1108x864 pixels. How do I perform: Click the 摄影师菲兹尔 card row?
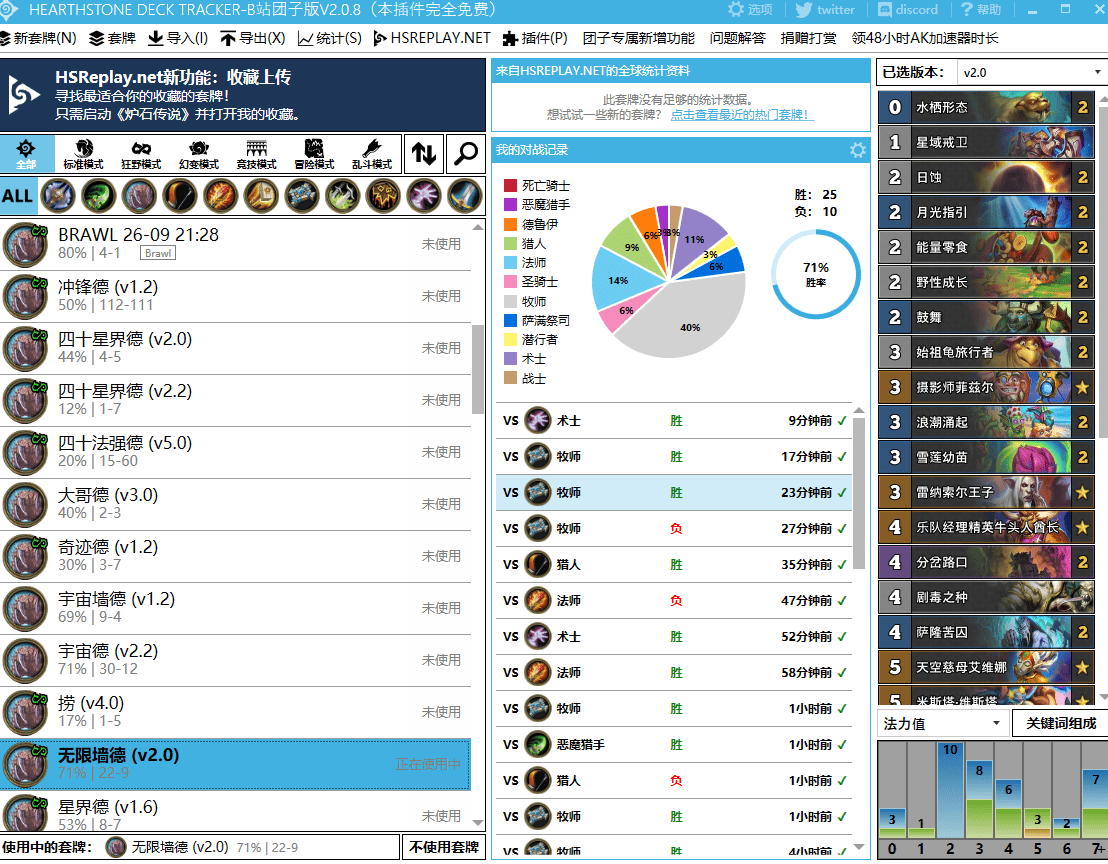(986, 387)
